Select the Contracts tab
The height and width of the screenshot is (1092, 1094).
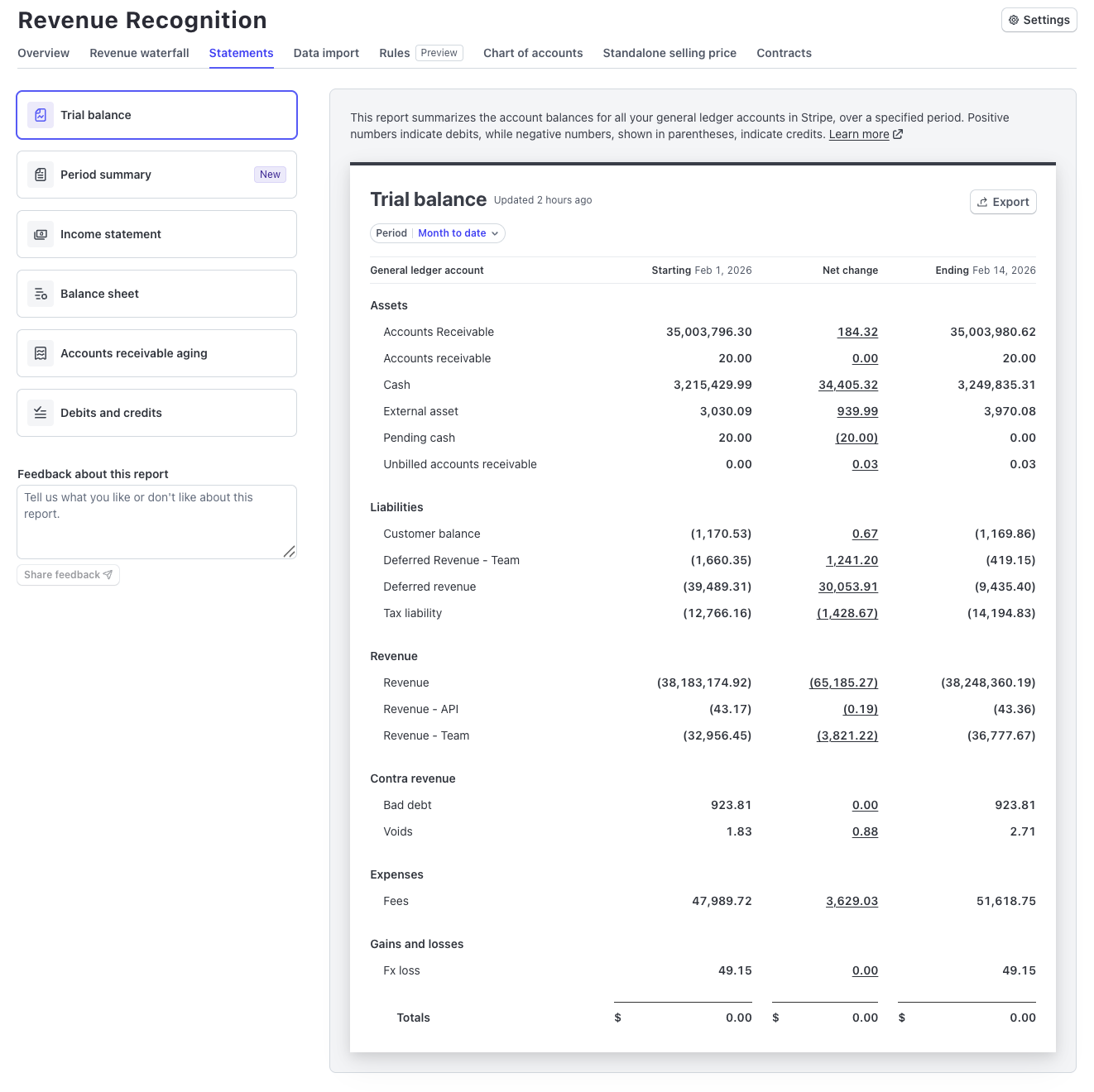coord(783,53)
